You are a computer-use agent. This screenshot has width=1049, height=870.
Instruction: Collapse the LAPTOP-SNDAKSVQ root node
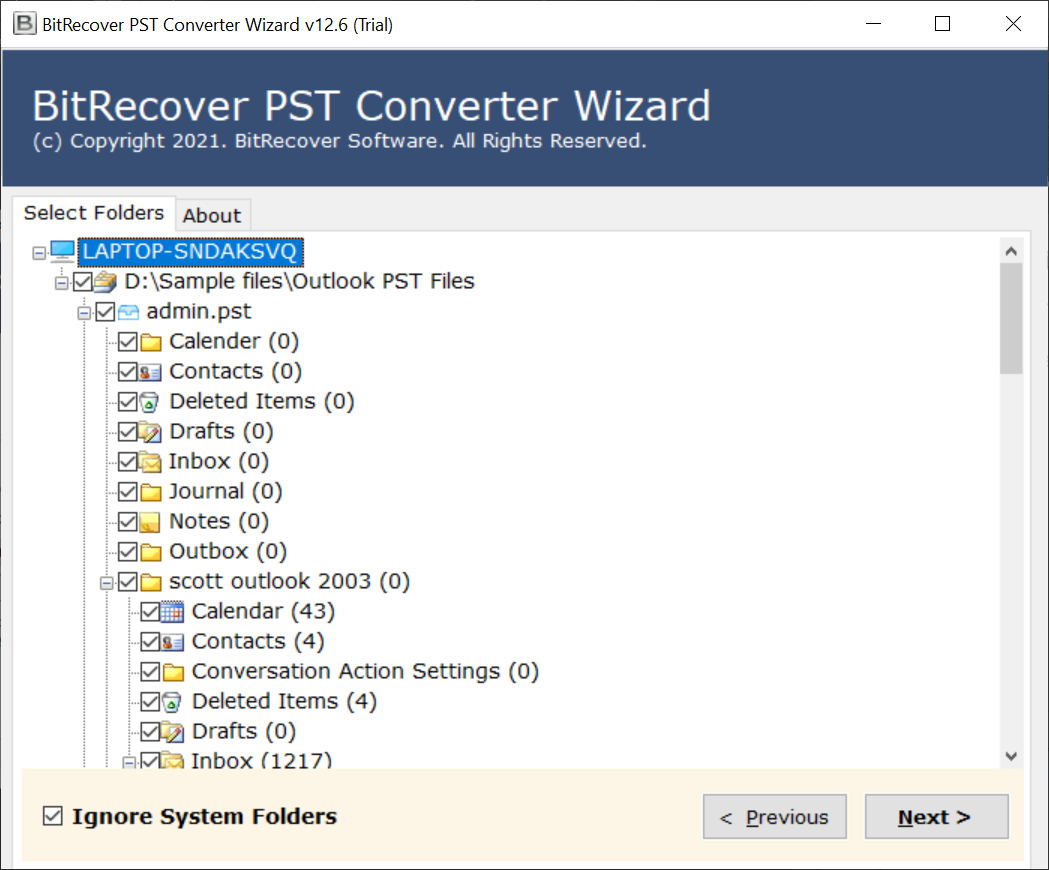tap(39, 253)
